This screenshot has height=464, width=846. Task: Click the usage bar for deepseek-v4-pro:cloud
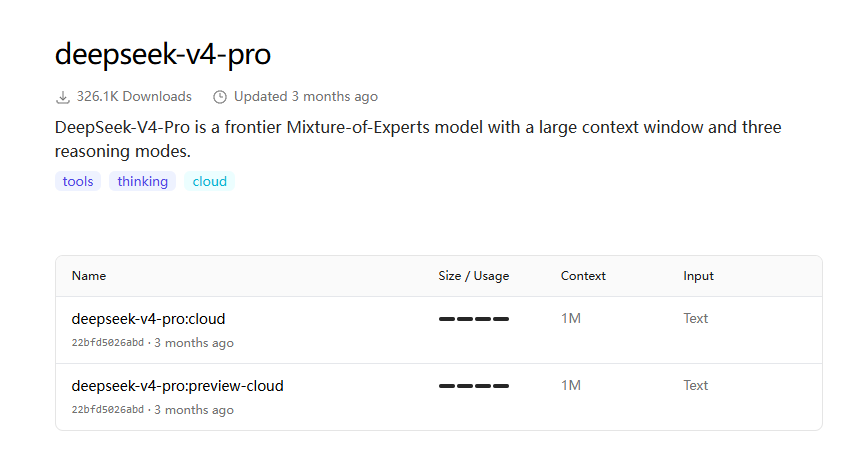click(474, 319)
